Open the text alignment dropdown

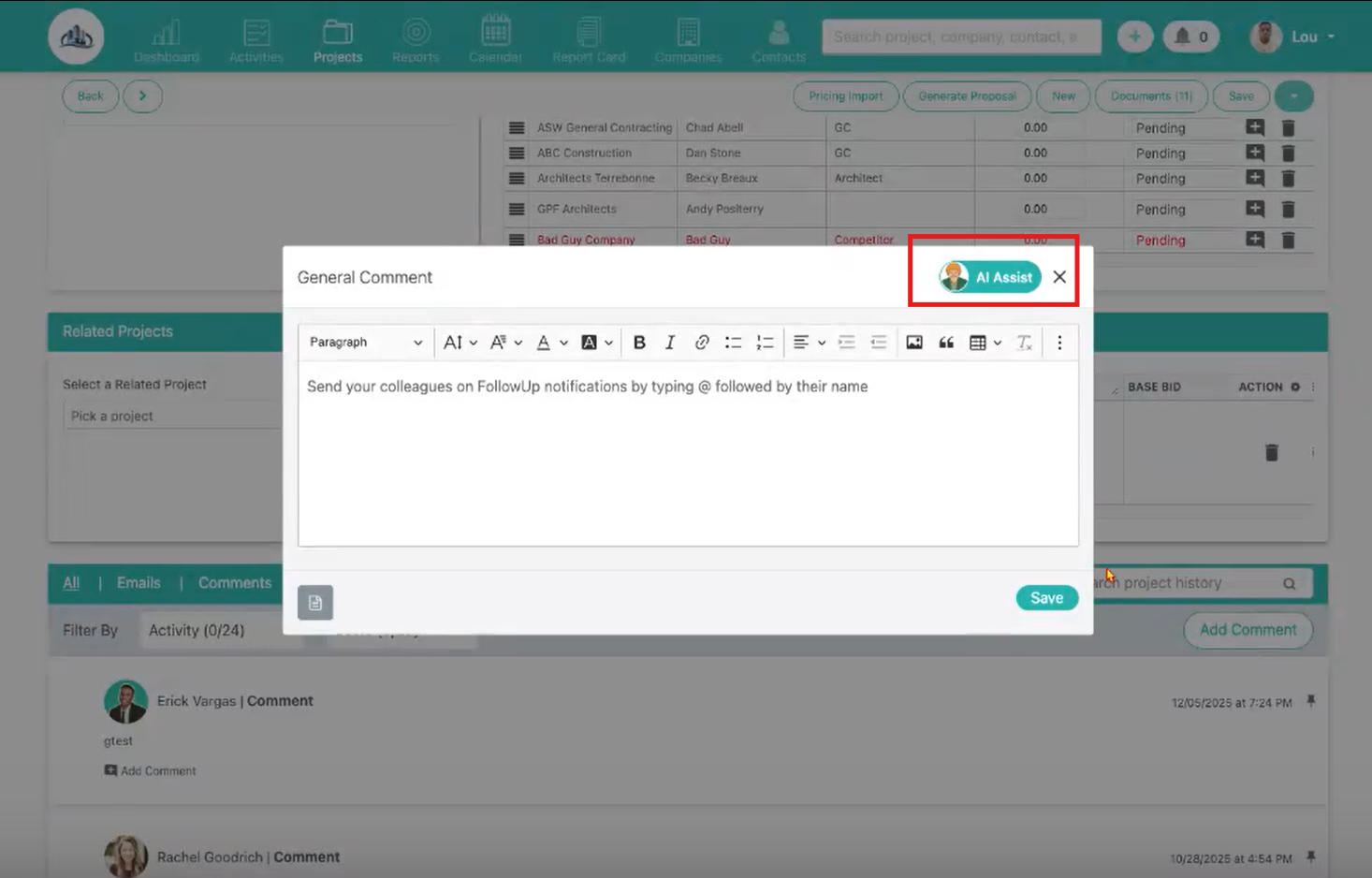[806, 342]
